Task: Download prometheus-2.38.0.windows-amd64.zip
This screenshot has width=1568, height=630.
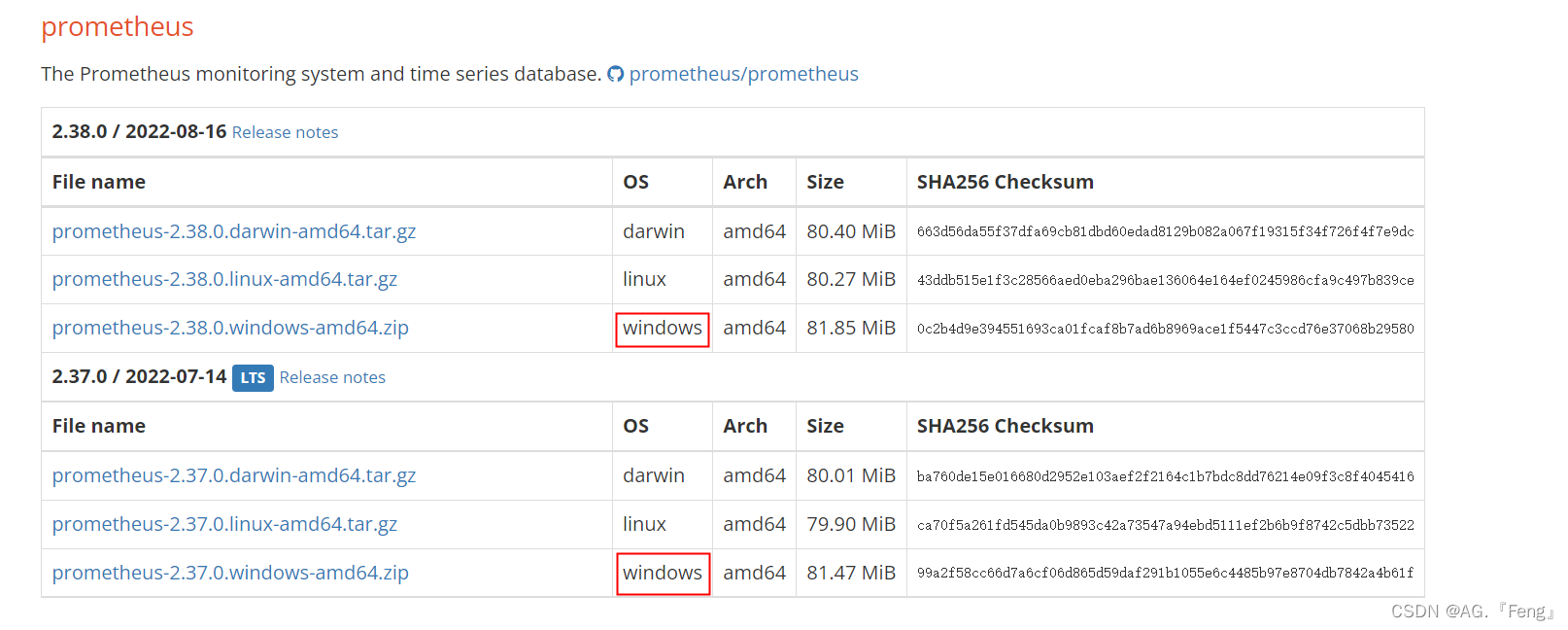Action: tap(230, 328)
